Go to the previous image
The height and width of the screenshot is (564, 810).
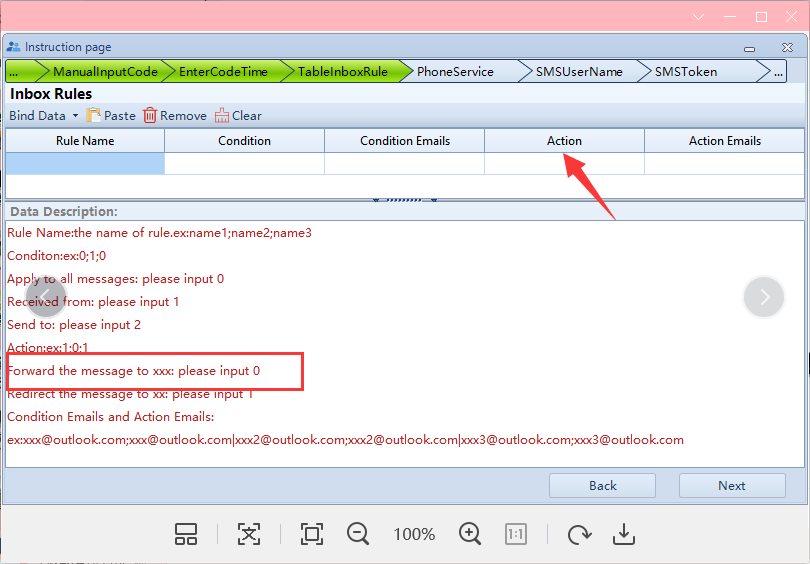pos(46,297)
